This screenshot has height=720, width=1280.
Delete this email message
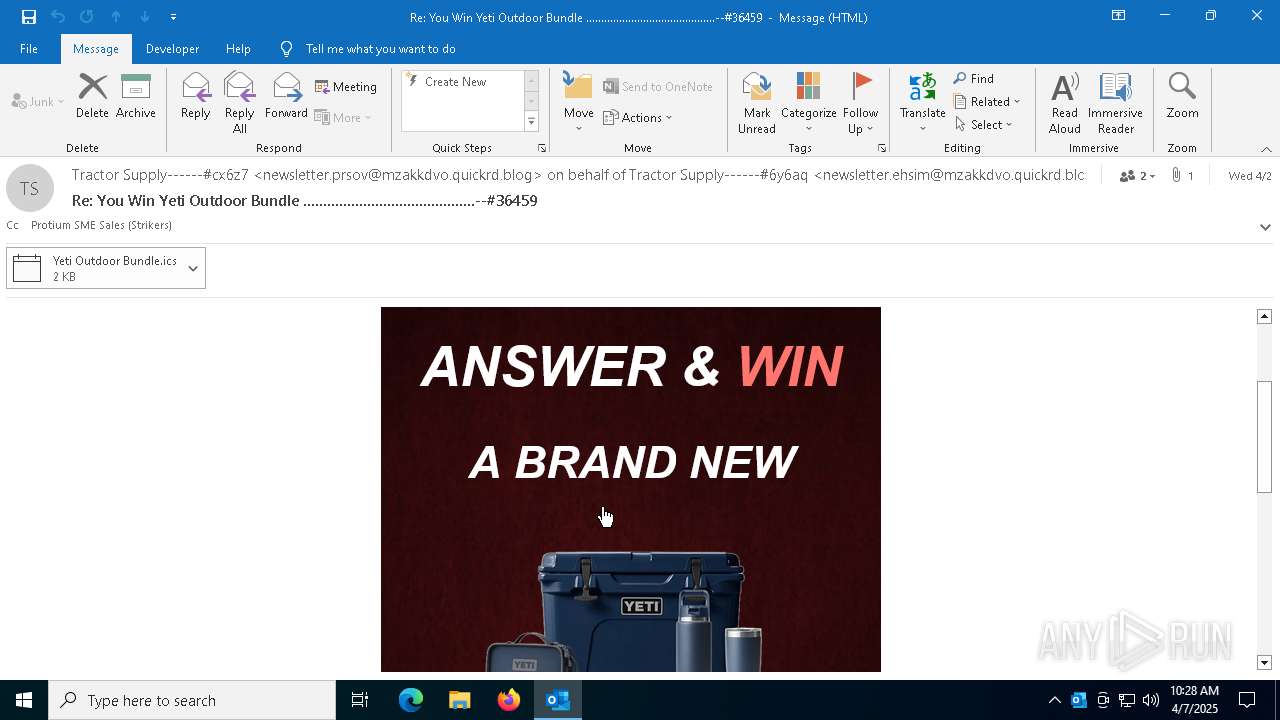click(x=92, y=96)
